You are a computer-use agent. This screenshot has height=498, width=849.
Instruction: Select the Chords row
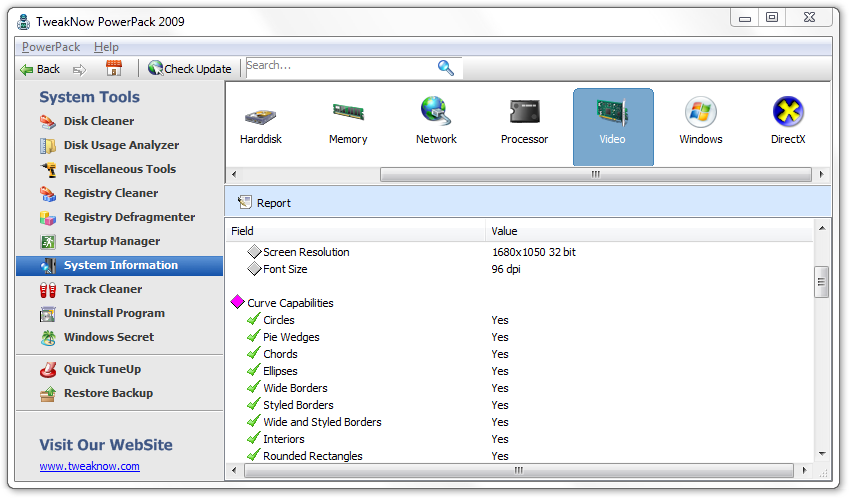(520, 354)
